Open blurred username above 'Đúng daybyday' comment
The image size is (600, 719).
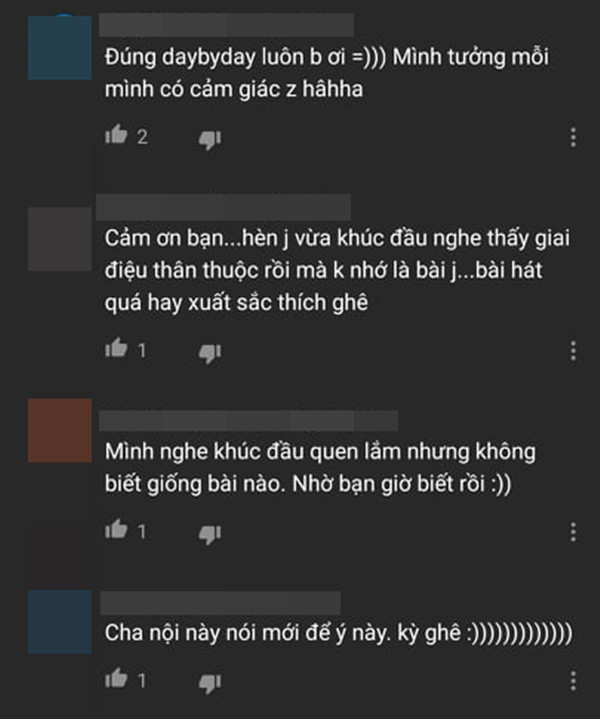tap(226, 25)
